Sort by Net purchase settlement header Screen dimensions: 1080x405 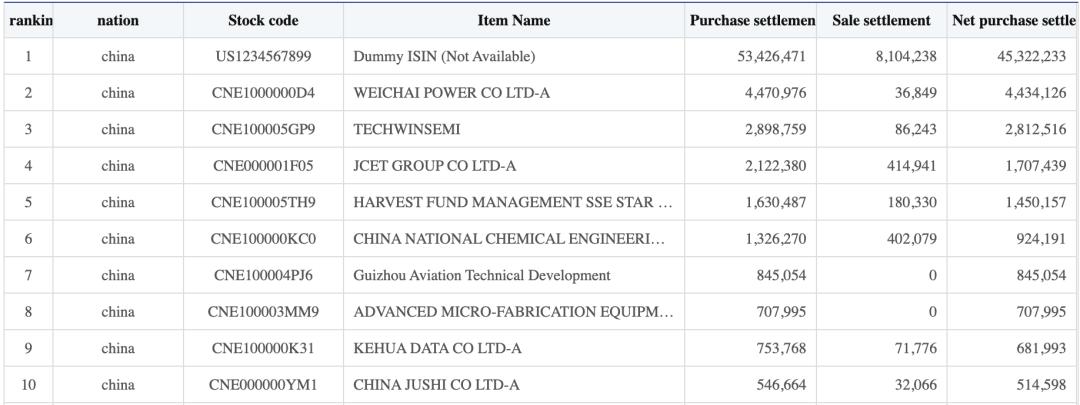tap(1013, 21)
